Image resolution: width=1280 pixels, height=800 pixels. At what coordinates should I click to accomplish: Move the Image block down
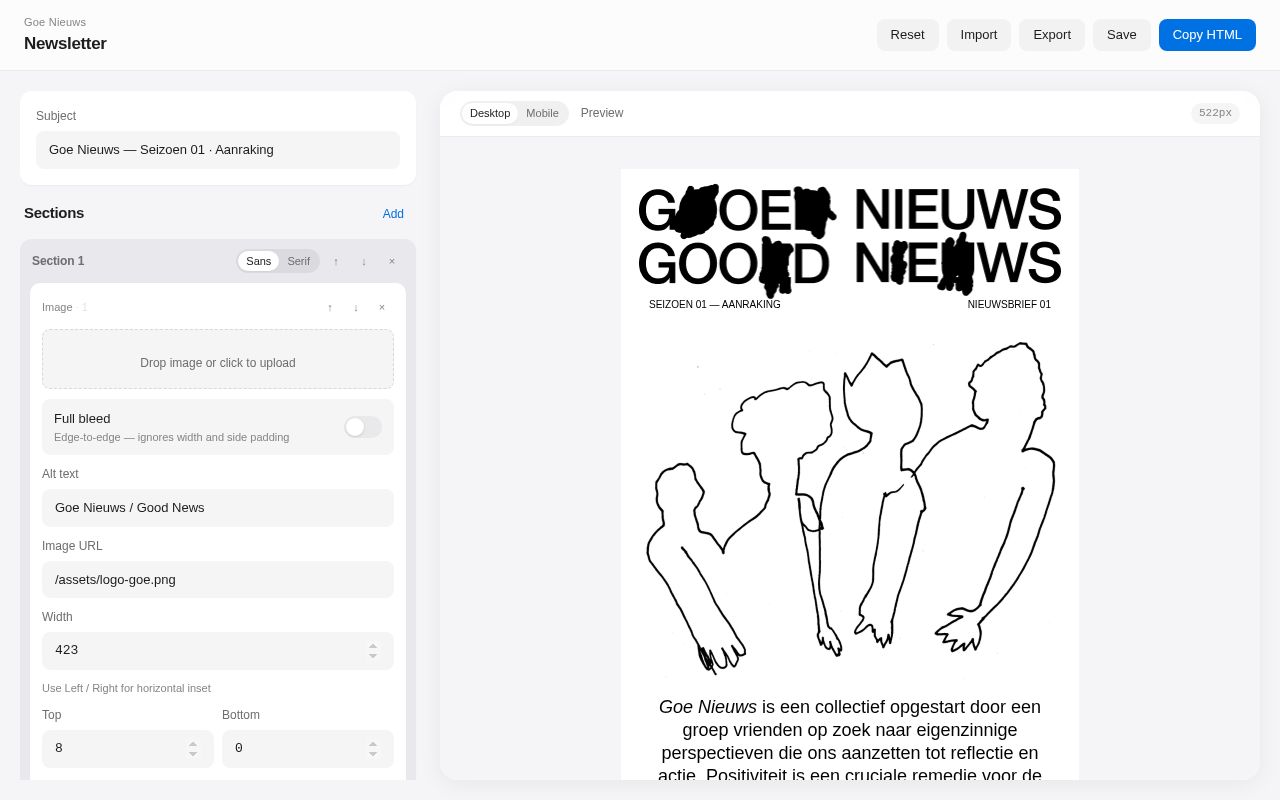point(356,307)
